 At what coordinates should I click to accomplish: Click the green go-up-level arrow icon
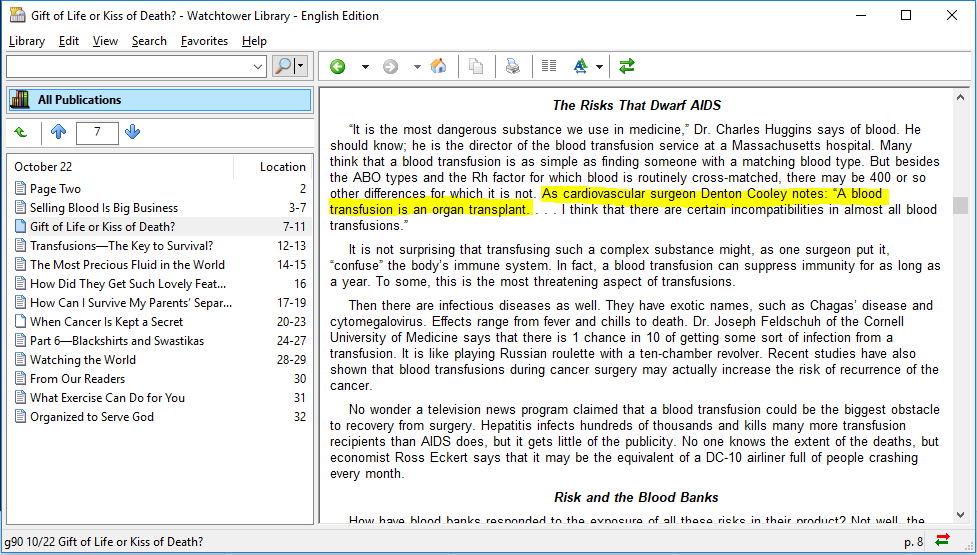[x=21, y=132]
